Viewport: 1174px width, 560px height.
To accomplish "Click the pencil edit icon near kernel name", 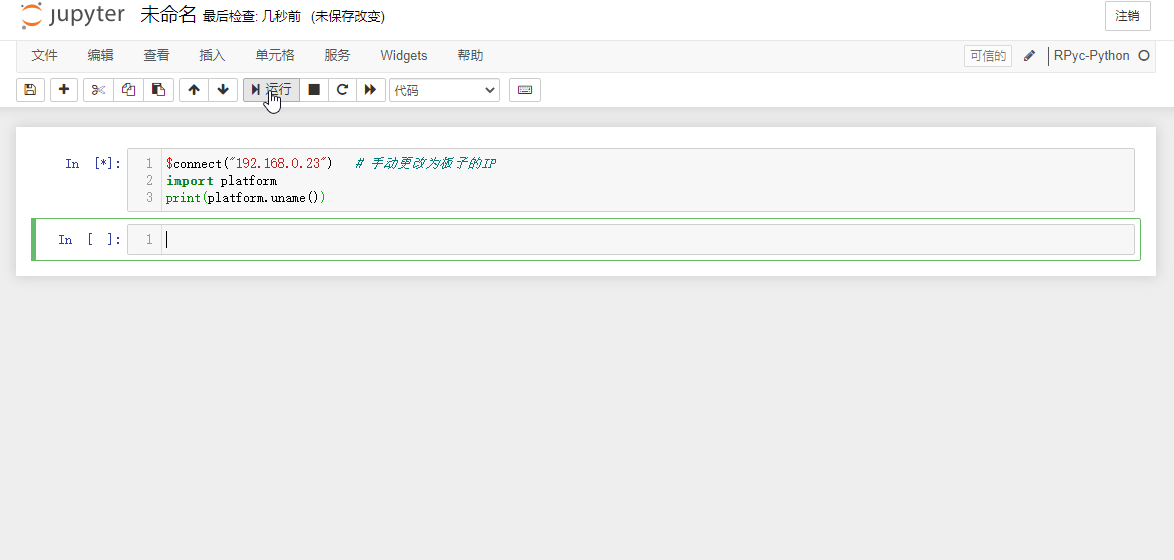I will coord(1029,56).
